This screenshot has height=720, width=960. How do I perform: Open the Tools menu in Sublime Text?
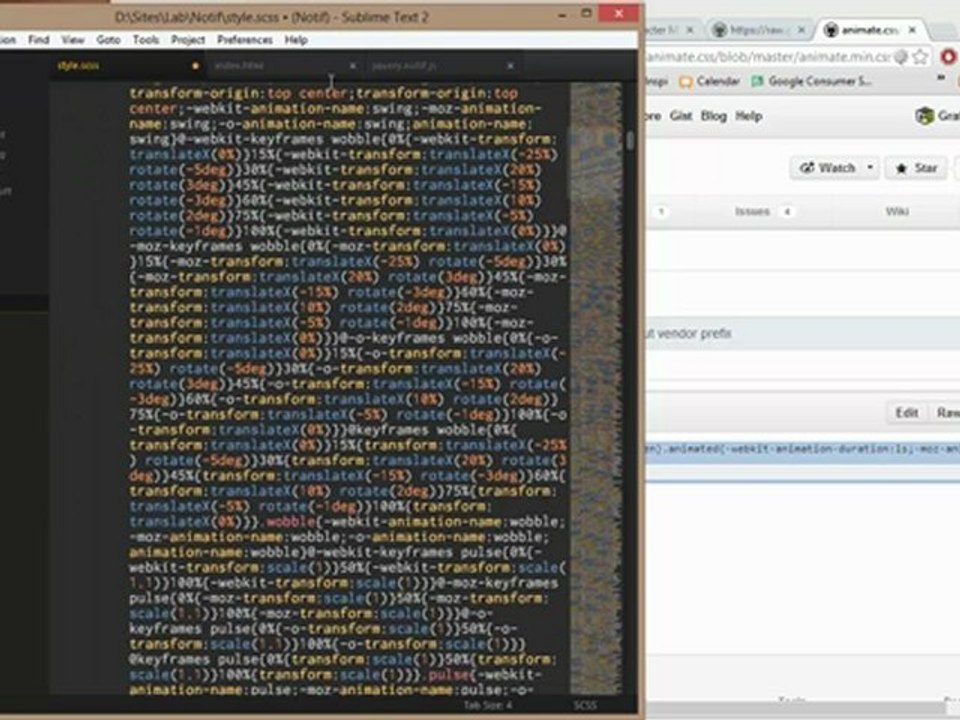(146, 40)
